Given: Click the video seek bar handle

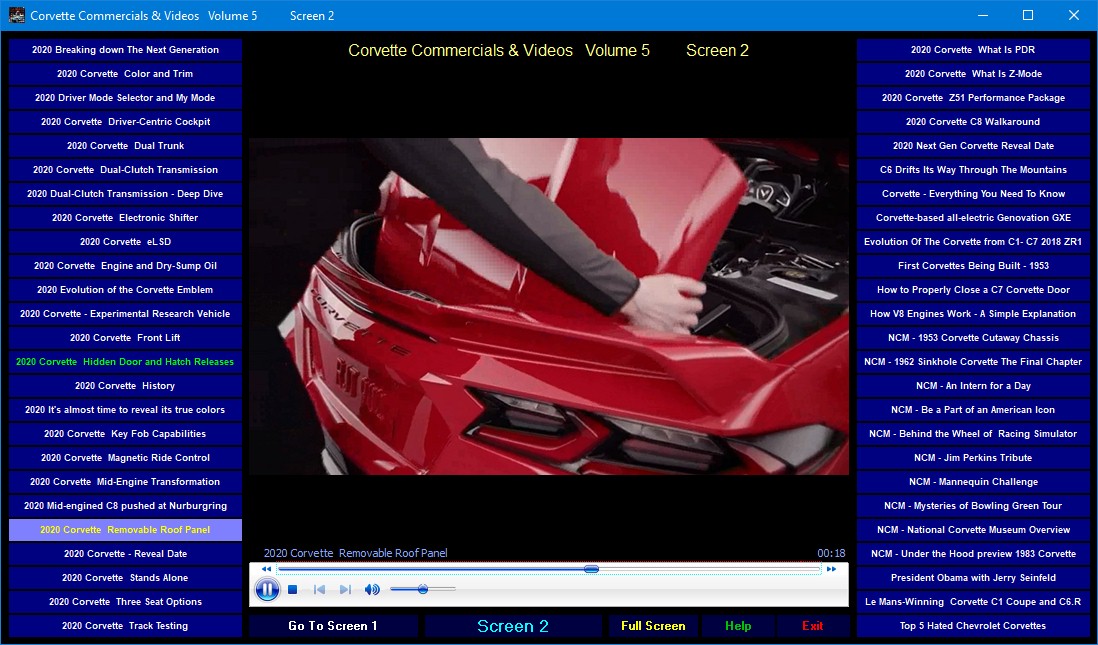Looking at the screenshot, I should tap(591, 569).
